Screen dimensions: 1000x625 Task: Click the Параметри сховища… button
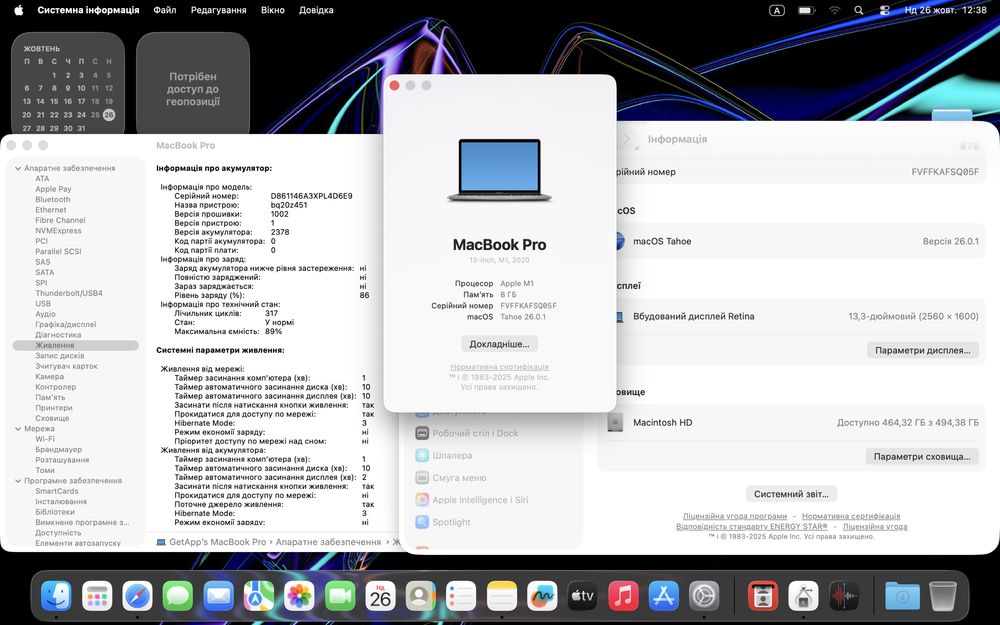(x=922, y=457)
